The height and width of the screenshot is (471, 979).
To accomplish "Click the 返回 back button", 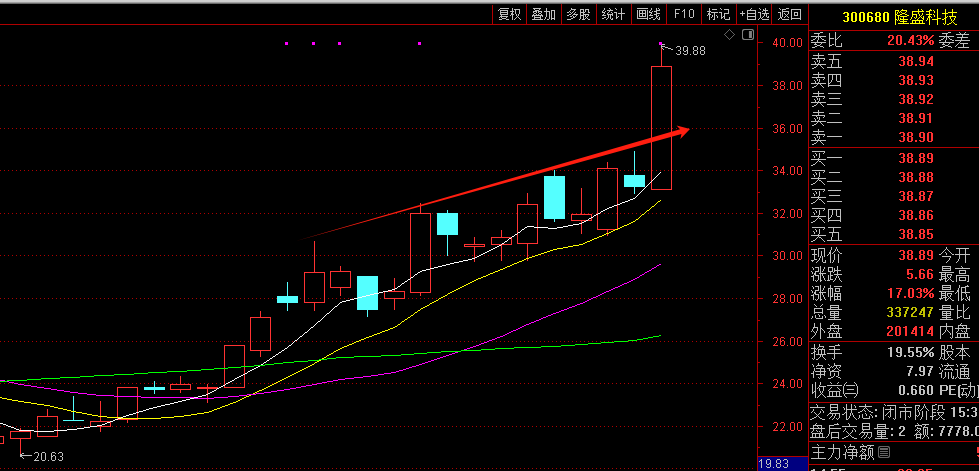I will (790, 14).
